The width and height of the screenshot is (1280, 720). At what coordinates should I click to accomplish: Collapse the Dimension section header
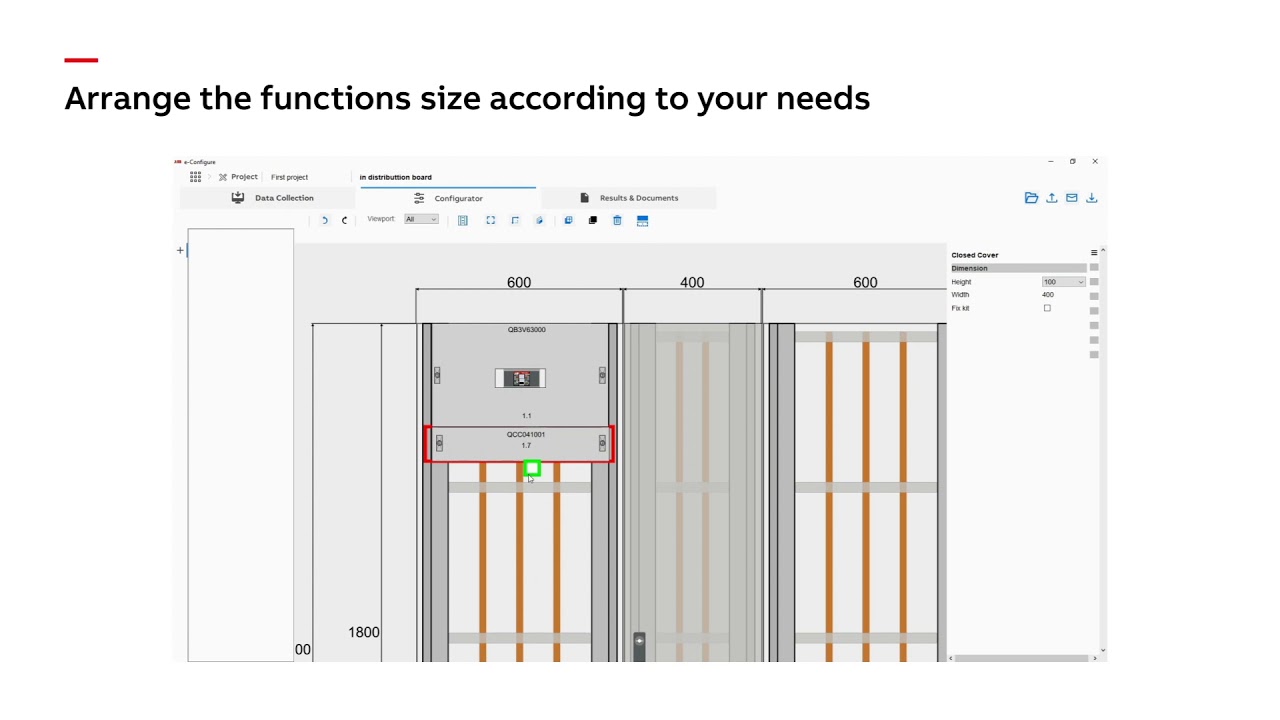1018,268
